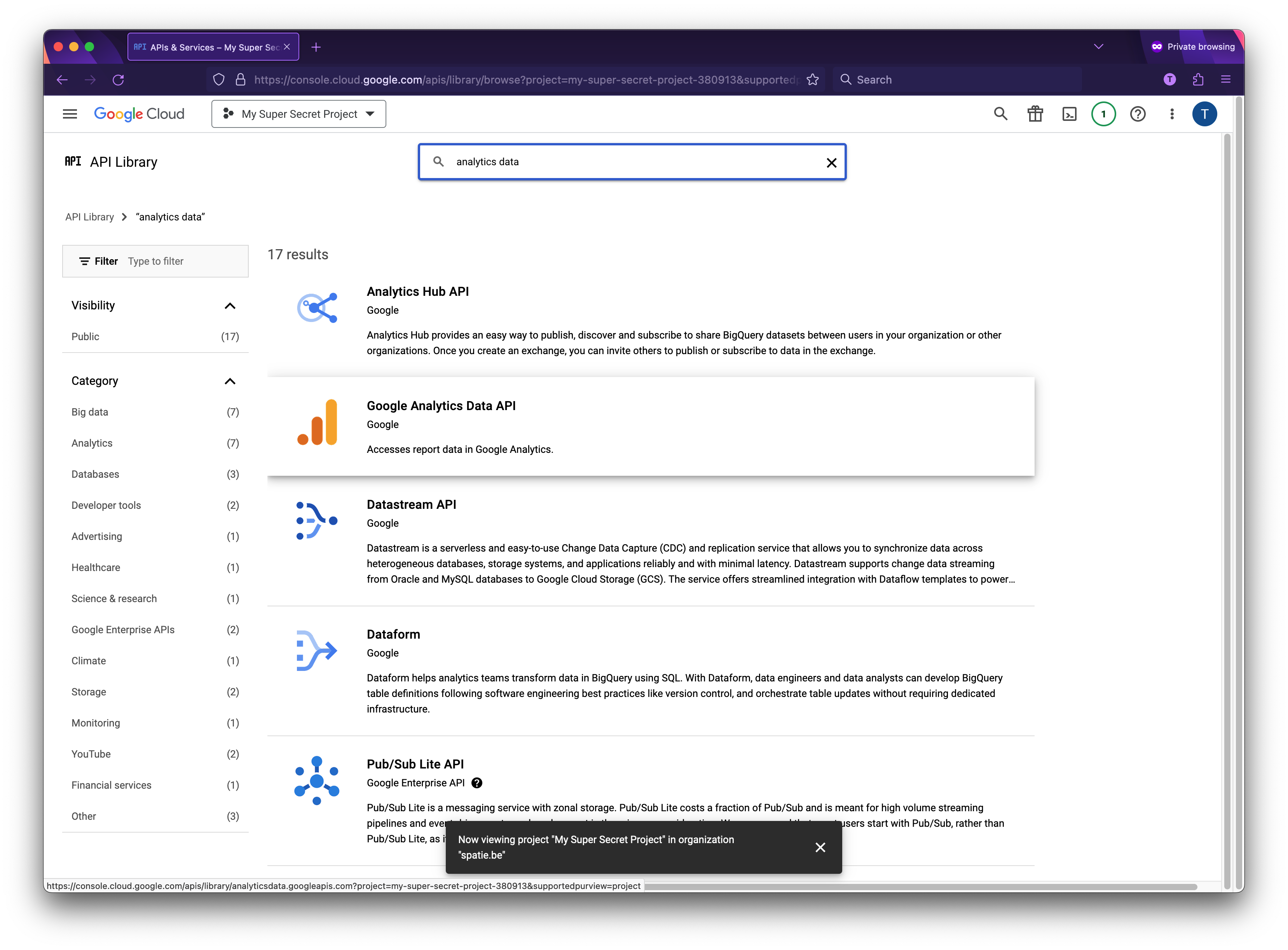
Task: Open the hamburger navigation menu
Action: [70, 114]
